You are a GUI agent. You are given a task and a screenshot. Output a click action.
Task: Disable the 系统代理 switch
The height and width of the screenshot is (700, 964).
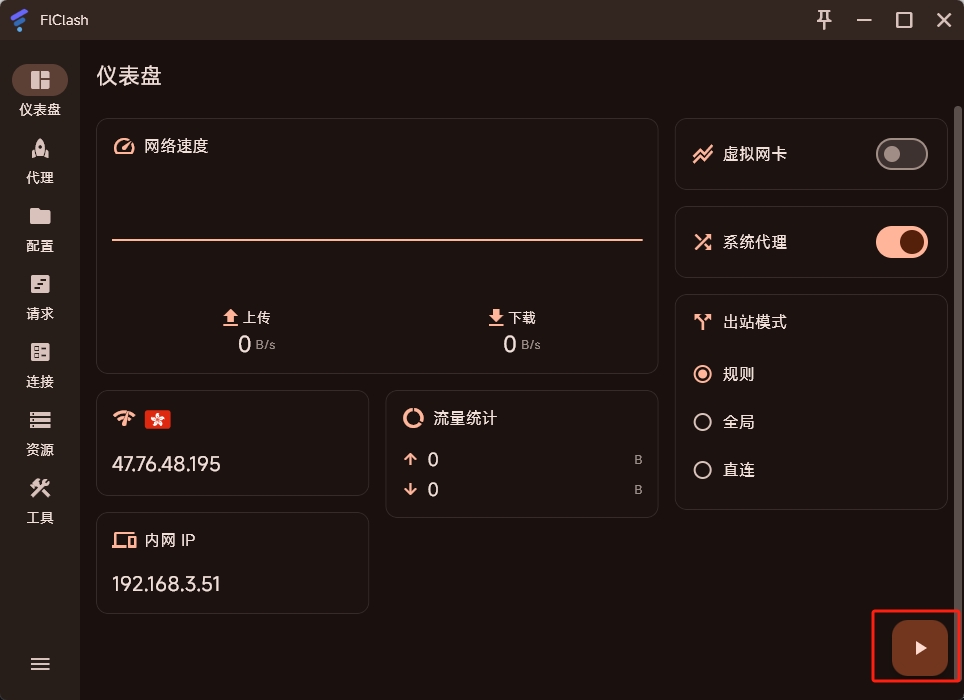901,242
